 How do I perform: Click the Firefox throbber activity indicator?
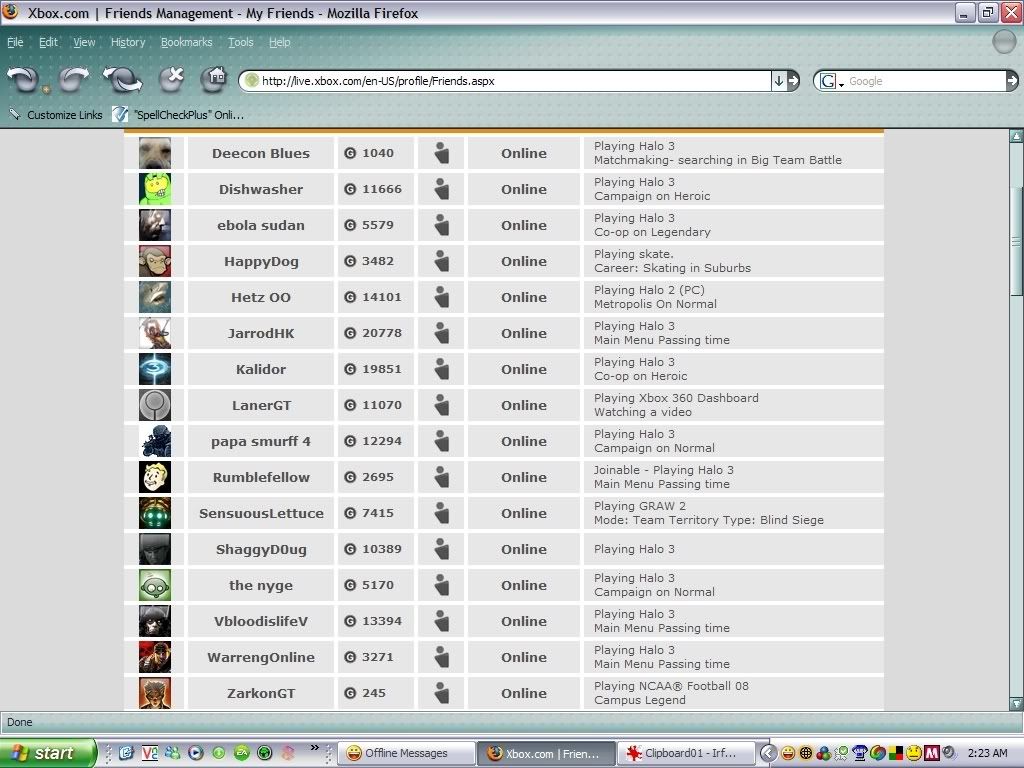[1004, 42]
